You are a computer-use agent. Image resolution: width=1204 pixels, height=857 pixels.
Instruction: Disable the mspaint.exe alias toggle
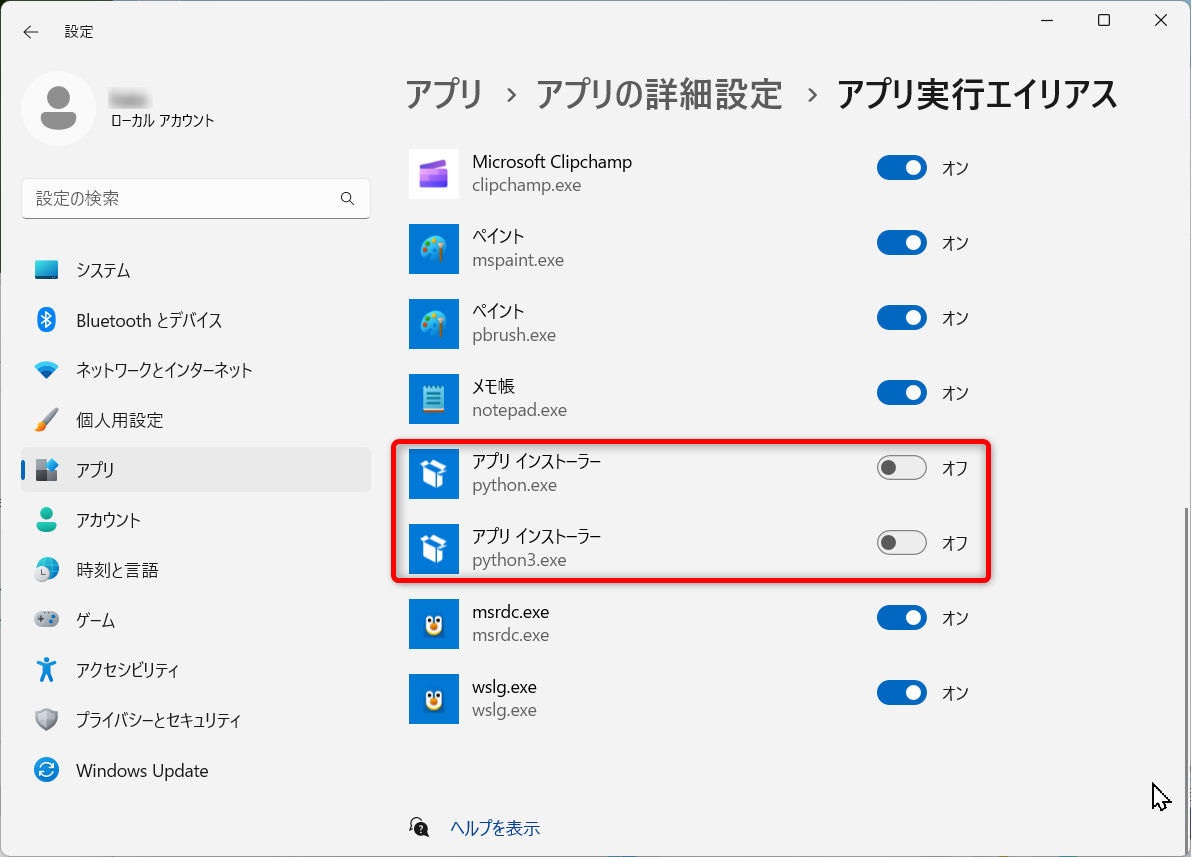[x=901, y=242]
